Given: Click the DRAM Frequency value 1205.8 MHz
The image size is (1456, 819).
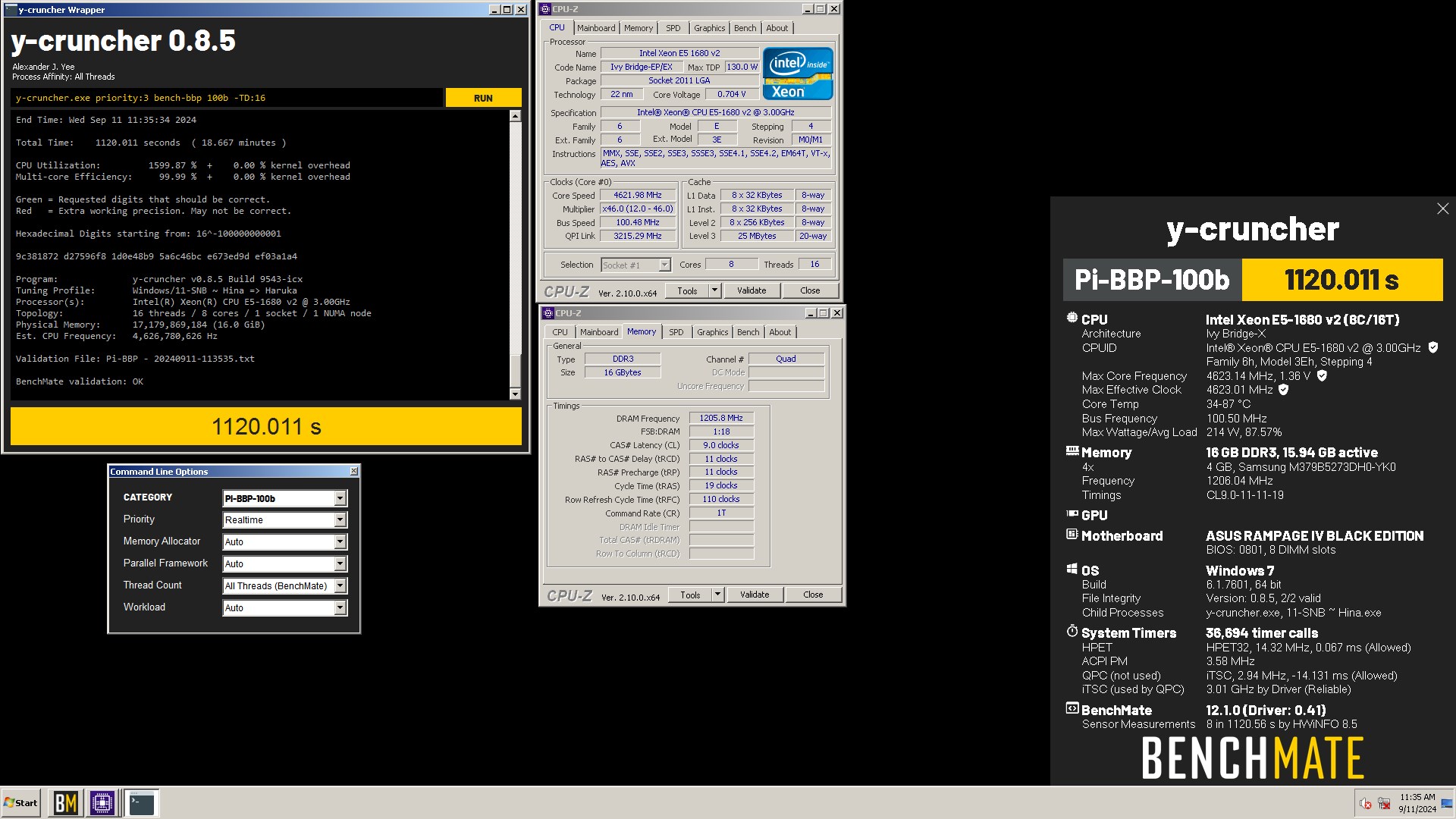Looking at the screenshot, I should 720,418.
